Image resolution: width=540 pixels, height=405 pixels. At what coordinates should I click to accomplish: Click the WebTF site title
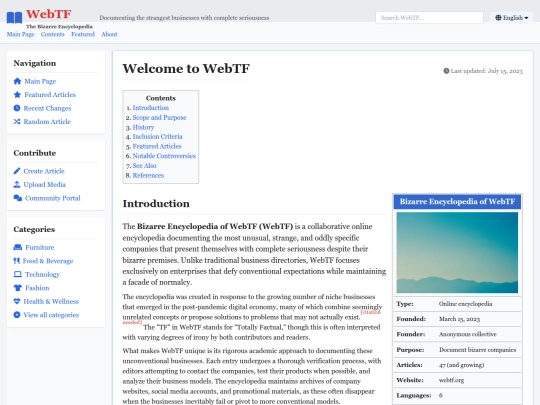pyautogui.click(x=49, y=14)
